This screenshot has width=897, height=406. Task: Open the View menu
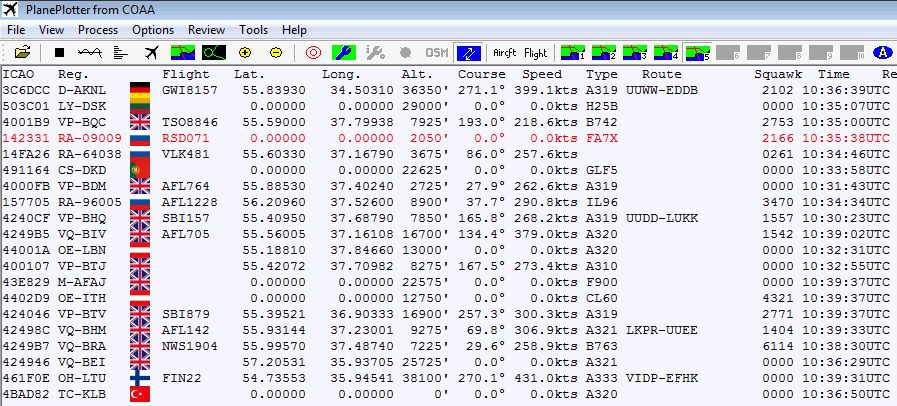[x=51, y=30]
